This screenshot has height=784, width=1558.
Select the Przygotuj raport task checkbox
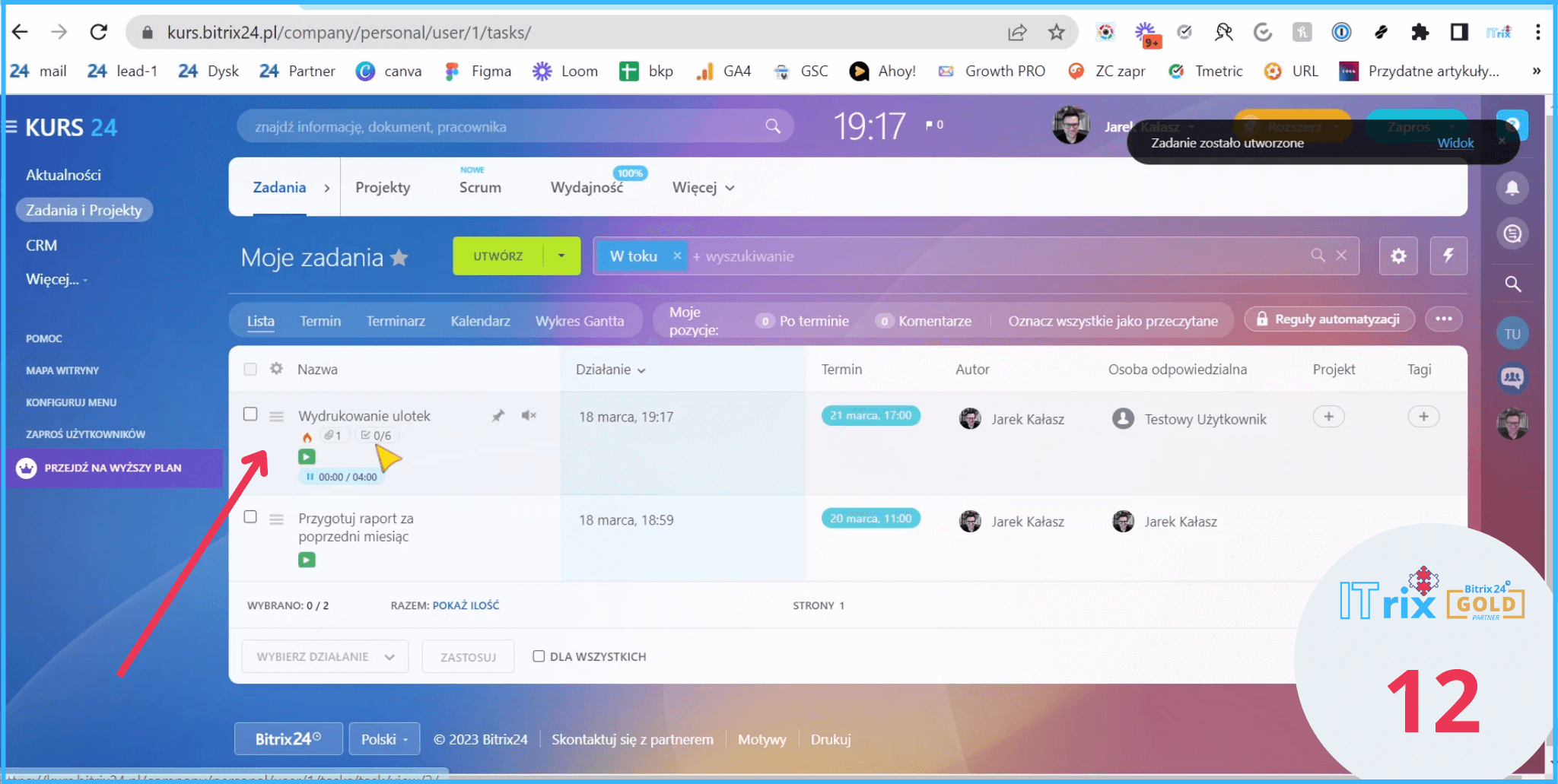click(250, 517)
